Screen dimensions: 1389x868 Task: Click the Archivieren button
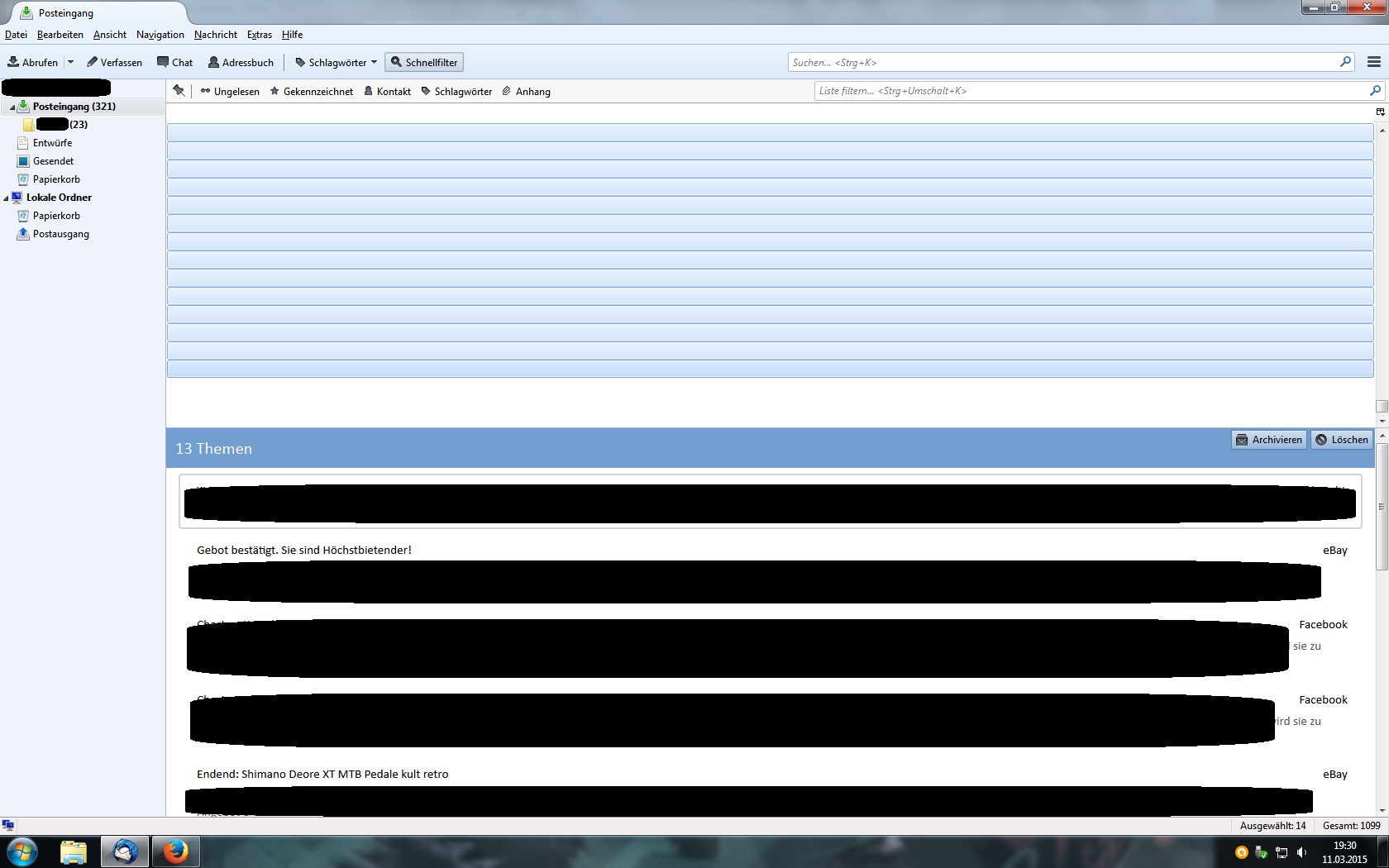(1269, 440)
